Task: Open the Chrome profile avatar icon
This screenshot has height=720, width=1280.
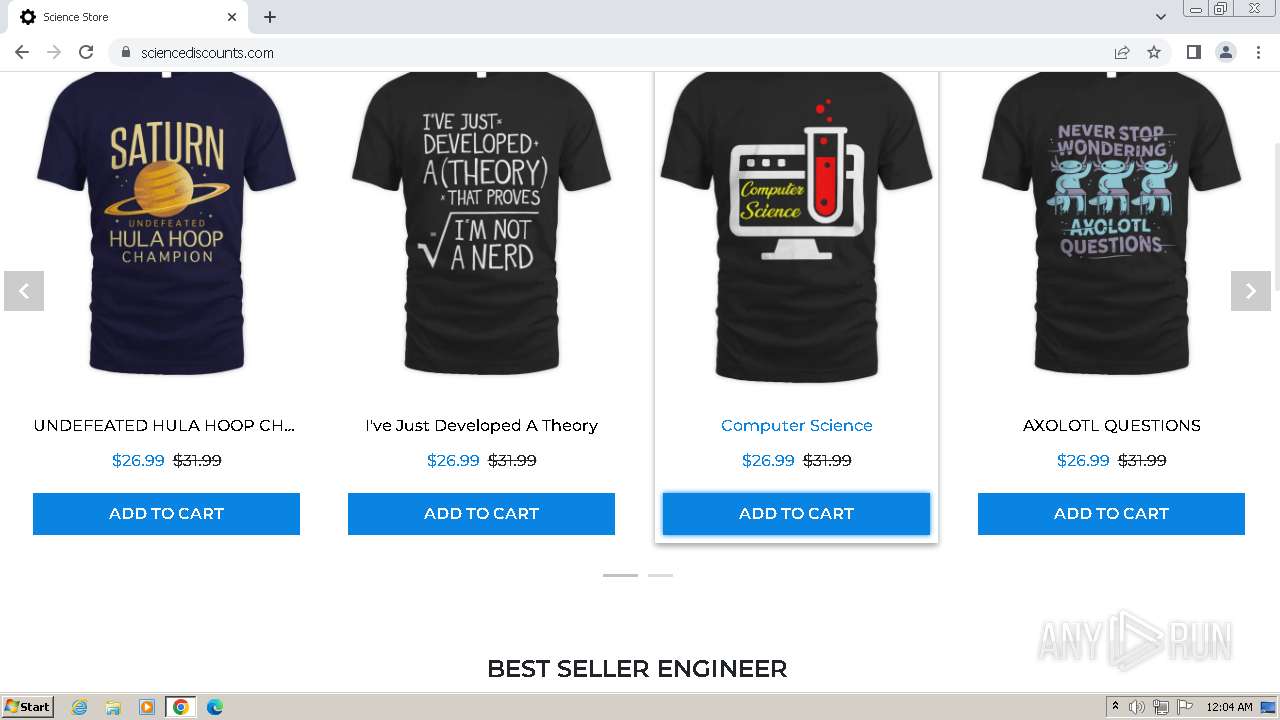Action: point(1226,52)
